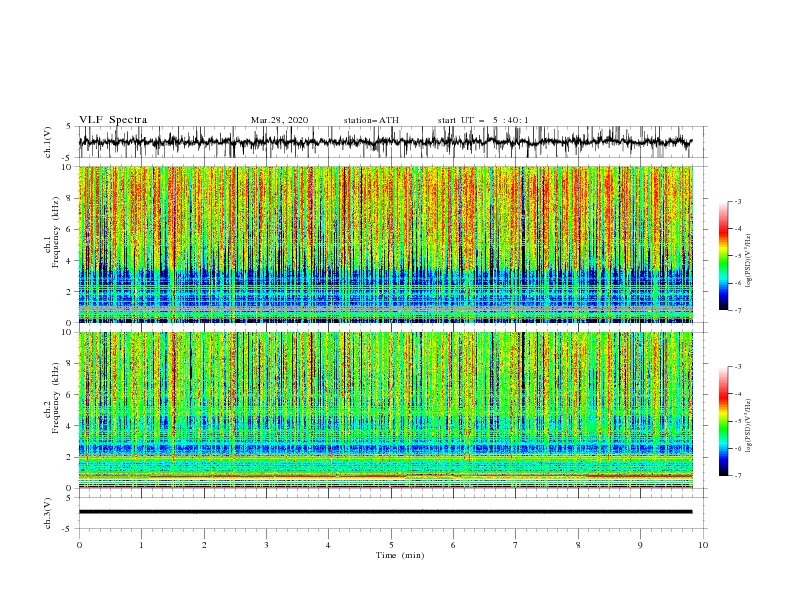Click the date 'Mar.28, 2020'
Screen dimensions: 792x612
coord(279,120)
